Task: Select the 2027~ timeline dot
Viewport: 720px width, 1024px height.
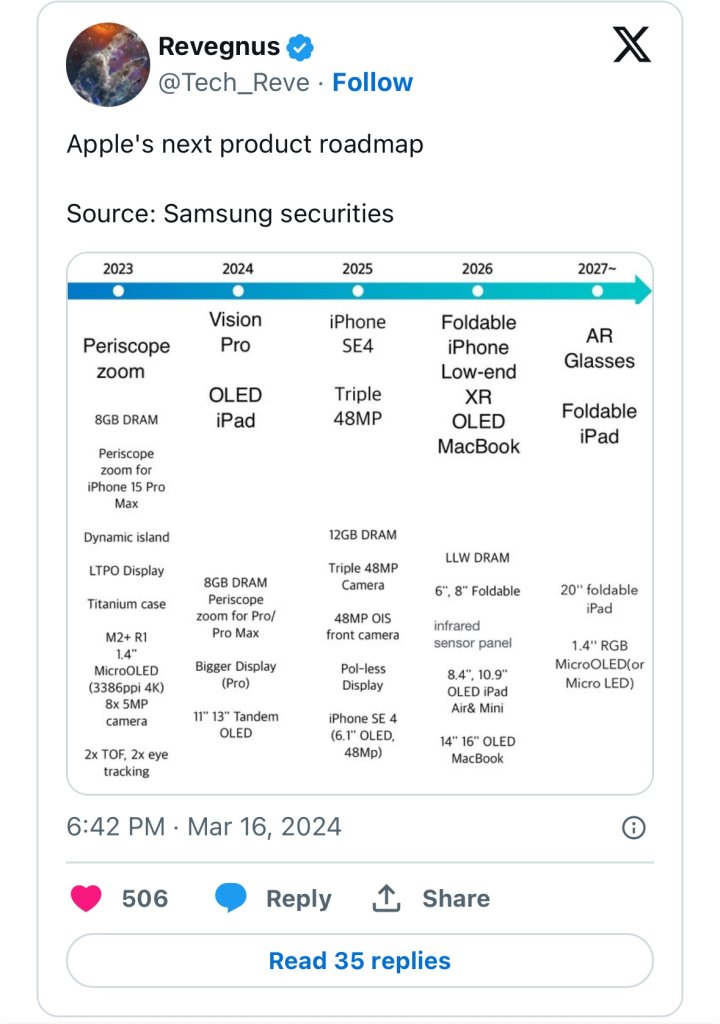Action: (x=597, y=291)
